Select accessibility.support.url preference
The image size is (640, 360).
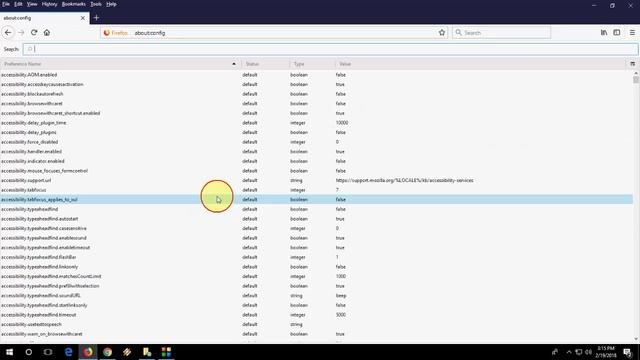click(x=317, y=180)
